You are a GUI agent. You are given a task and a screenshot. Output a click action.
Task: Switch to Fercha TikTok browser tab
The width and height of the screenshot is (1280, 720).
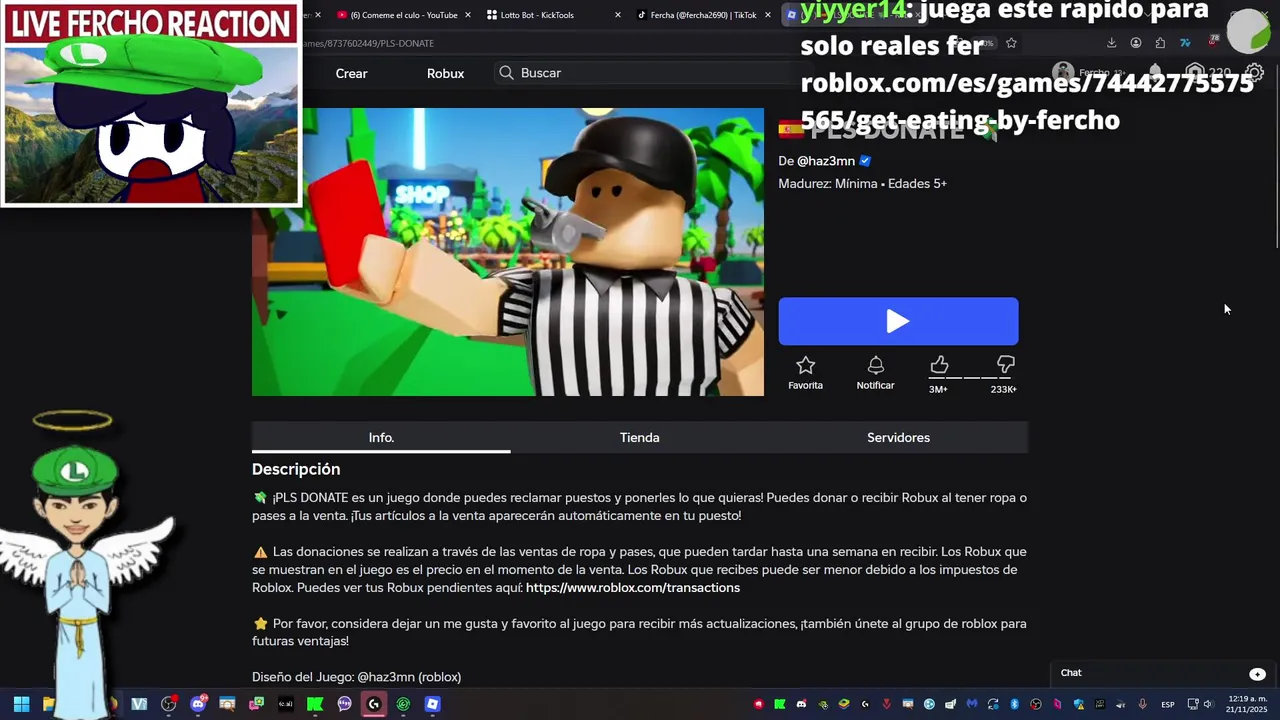pos(703,15)
